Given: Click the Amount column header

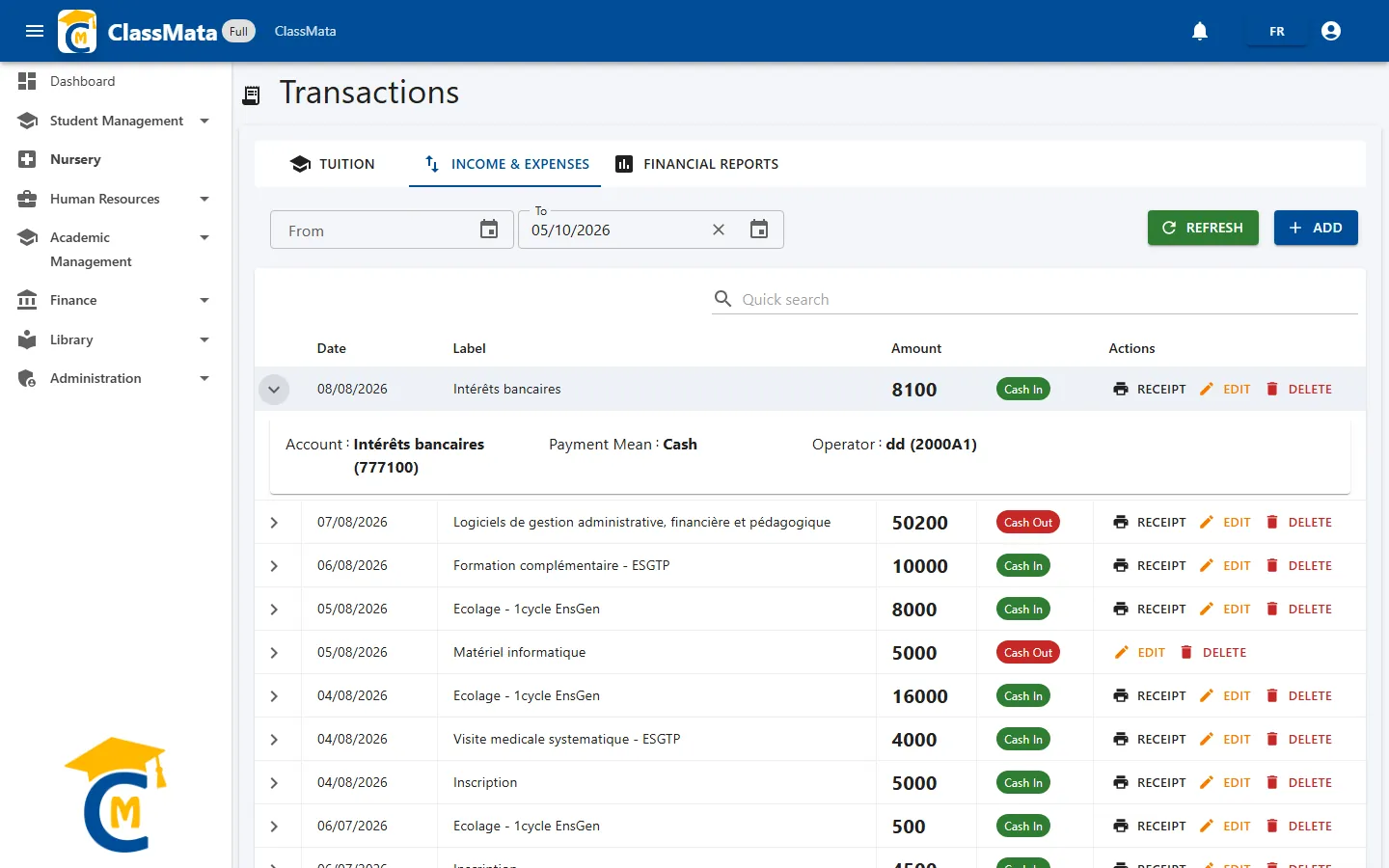Looking at the screenshot, I should [916, 348].
